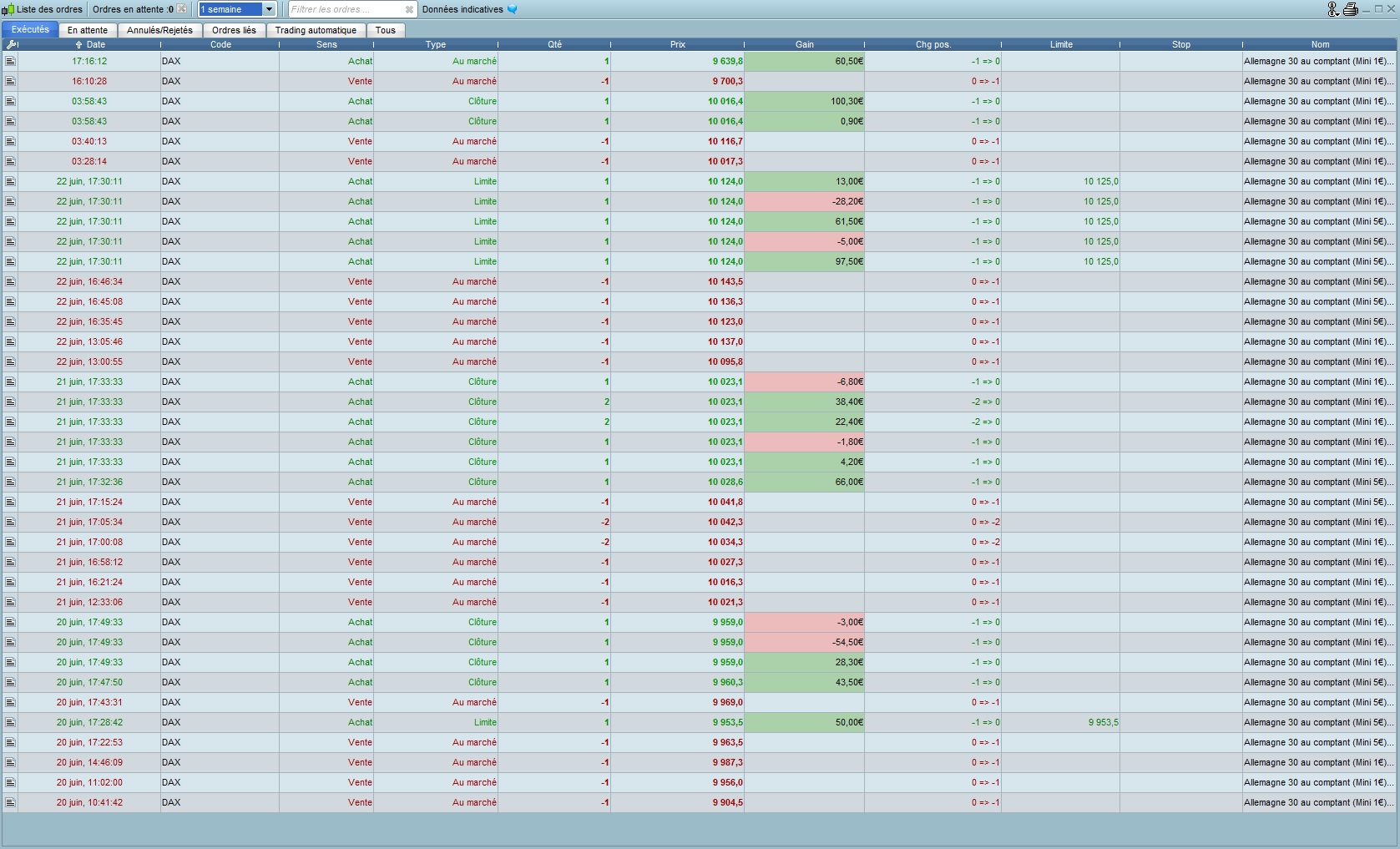Image resolution: width=1400 pixels, height=849 pixels.
Task: Open the window link chain icon menu
Action: tap(1333, 9)
